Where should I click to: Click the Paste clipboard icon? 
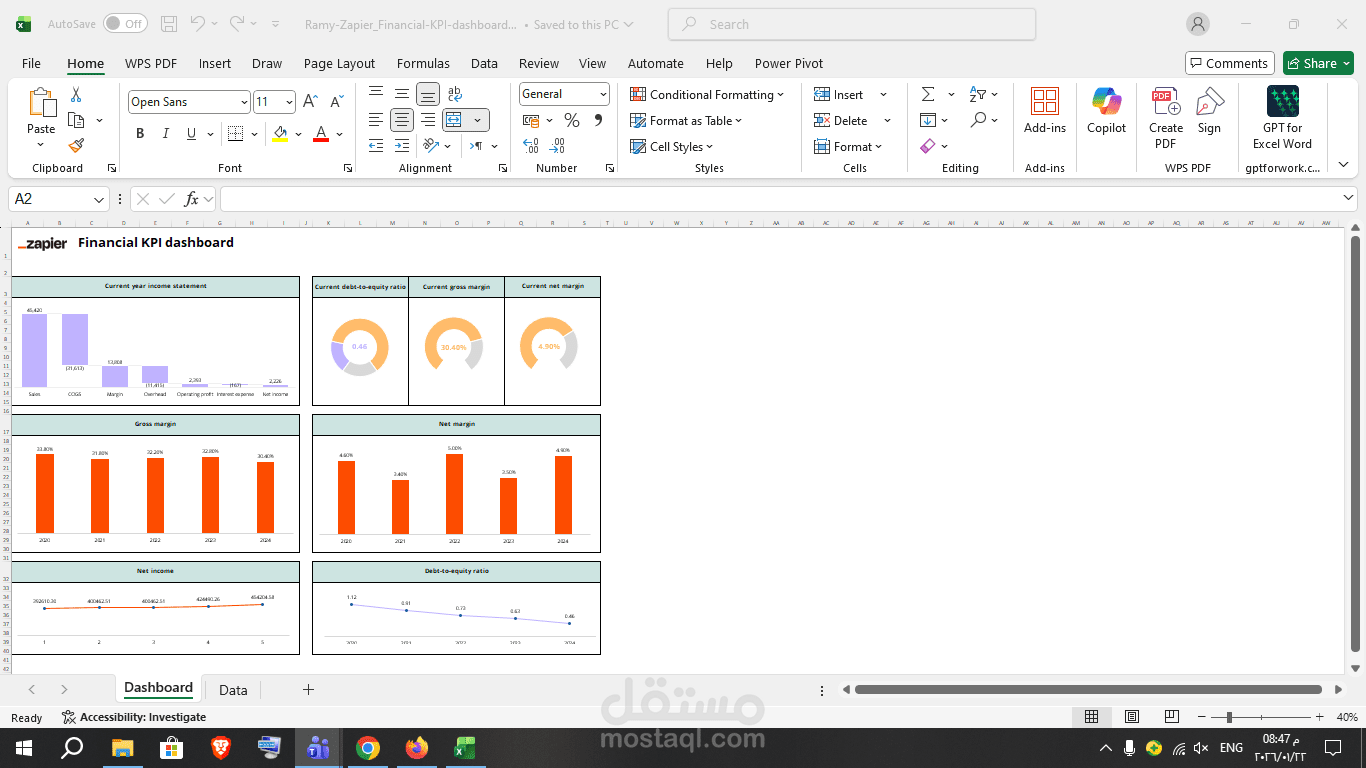tap(41, 104)
